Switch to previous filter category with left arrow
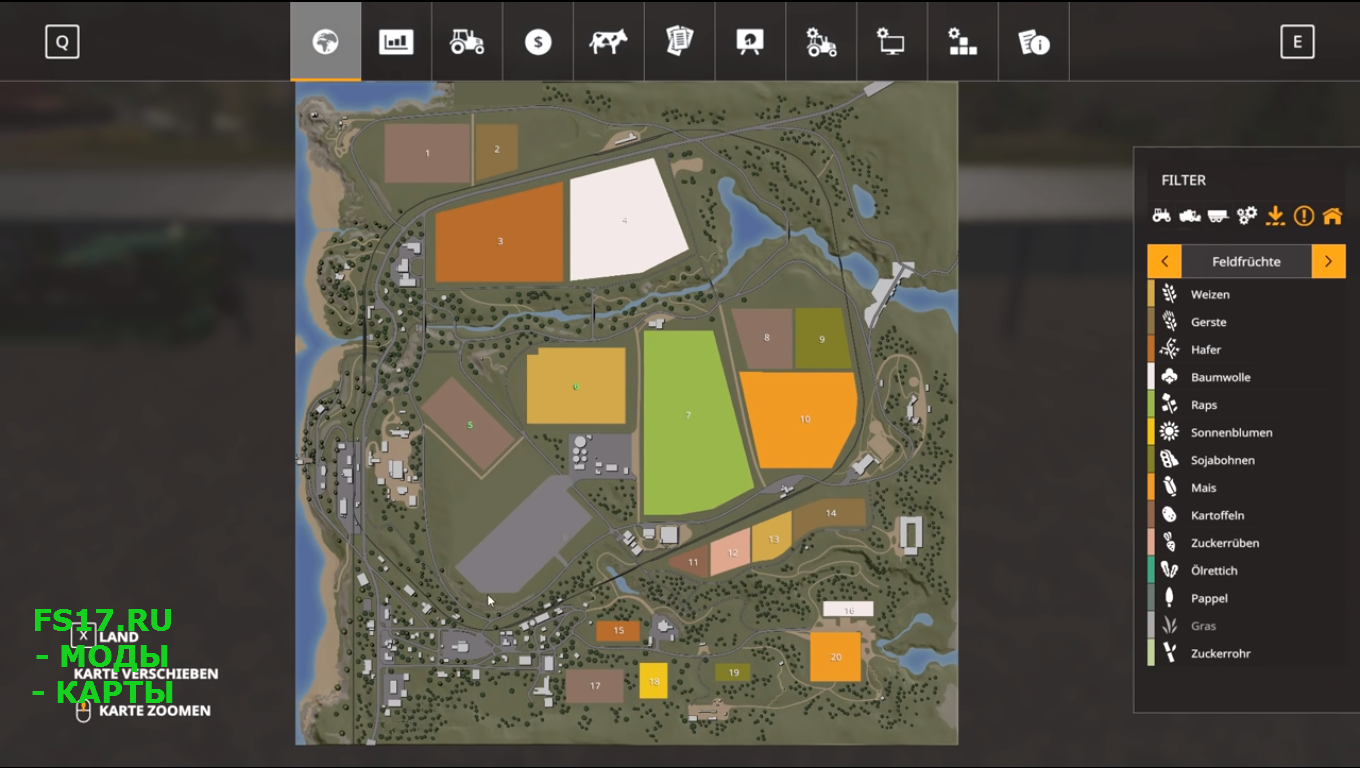1360x768 pixels. [1164, 261]
